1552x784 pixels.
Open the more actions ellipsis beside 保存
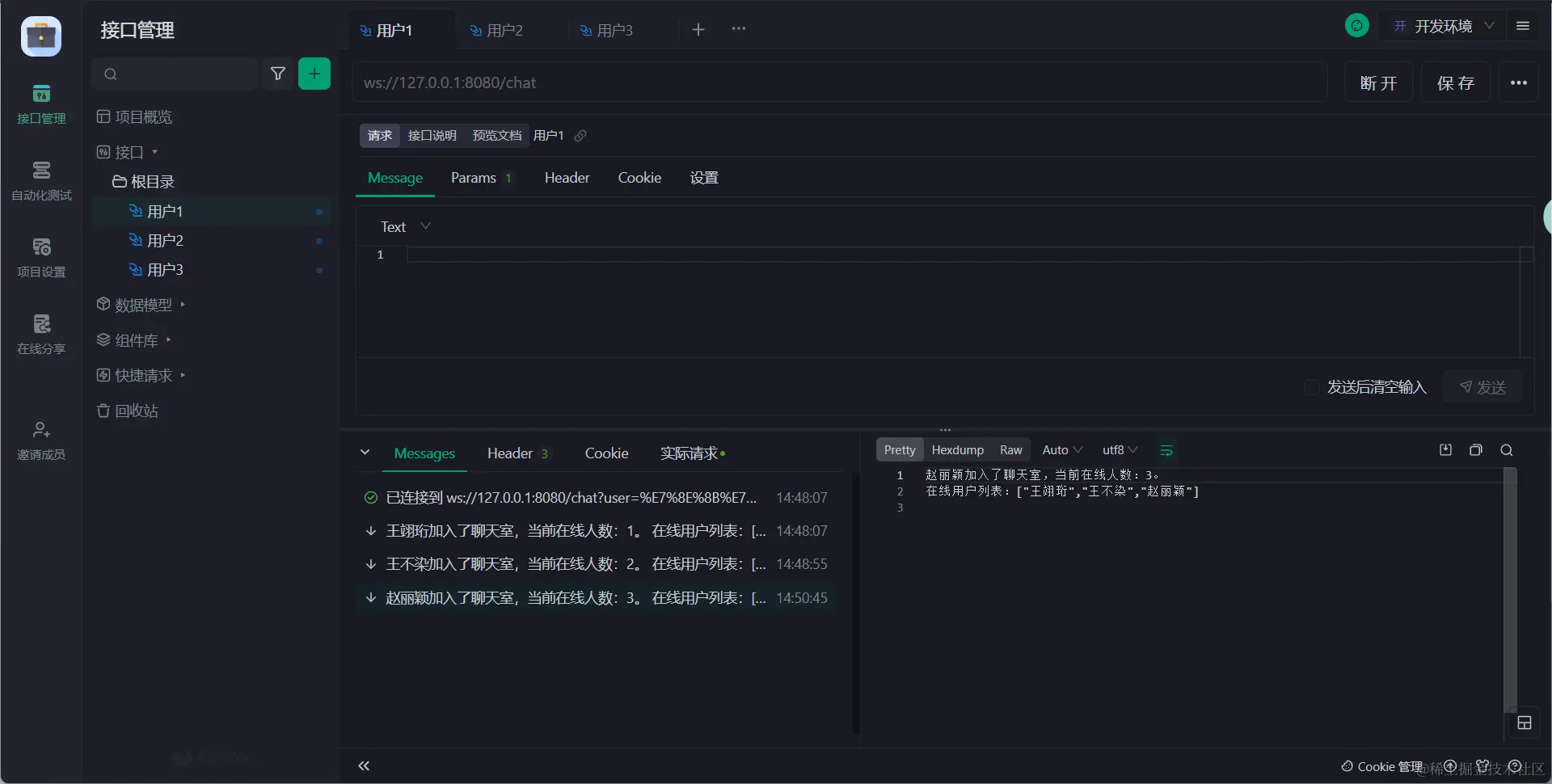pos(1519,83)
